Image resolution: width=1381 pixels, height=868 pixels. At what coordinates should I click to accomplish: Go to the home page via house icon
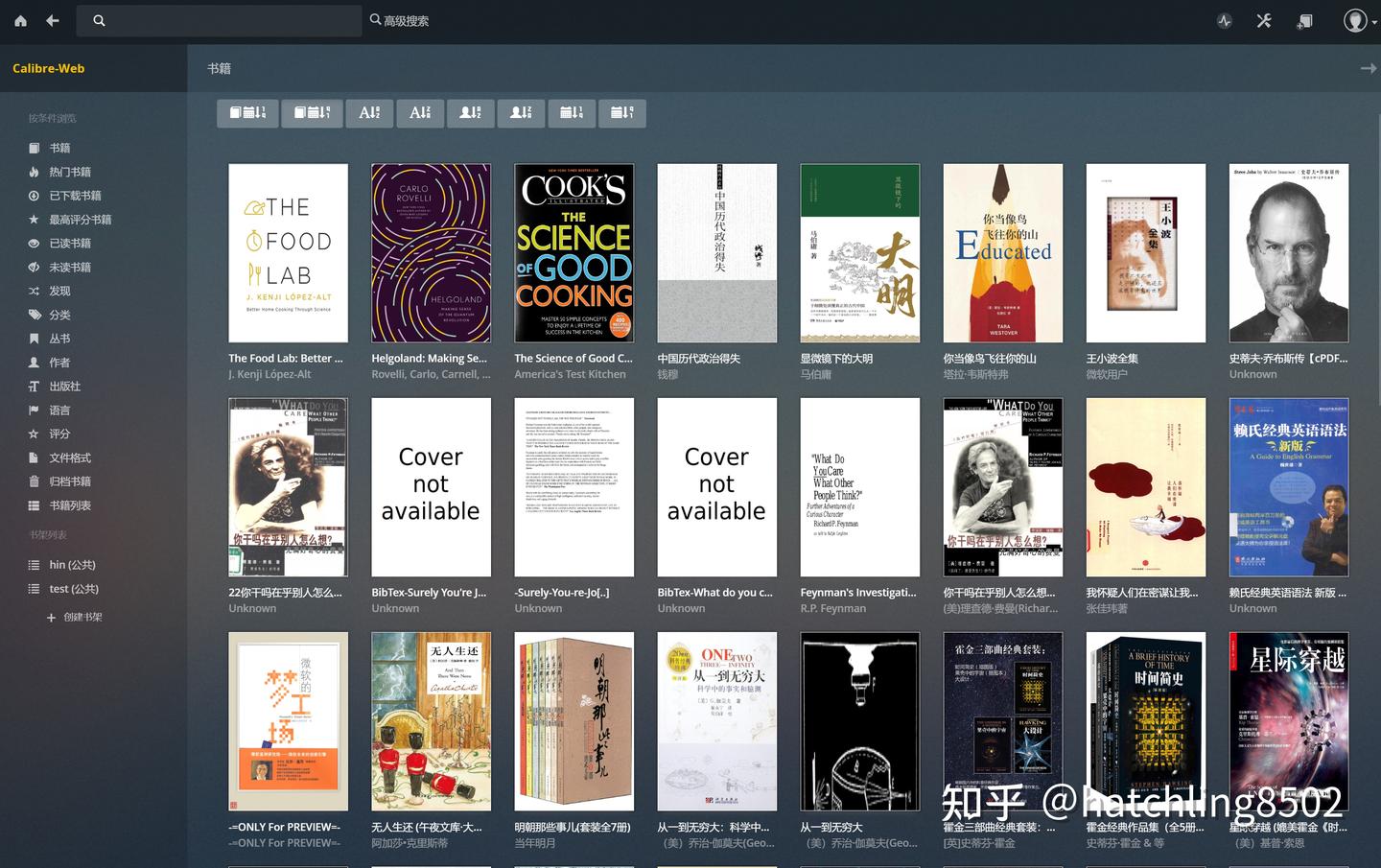pos(20,20)
